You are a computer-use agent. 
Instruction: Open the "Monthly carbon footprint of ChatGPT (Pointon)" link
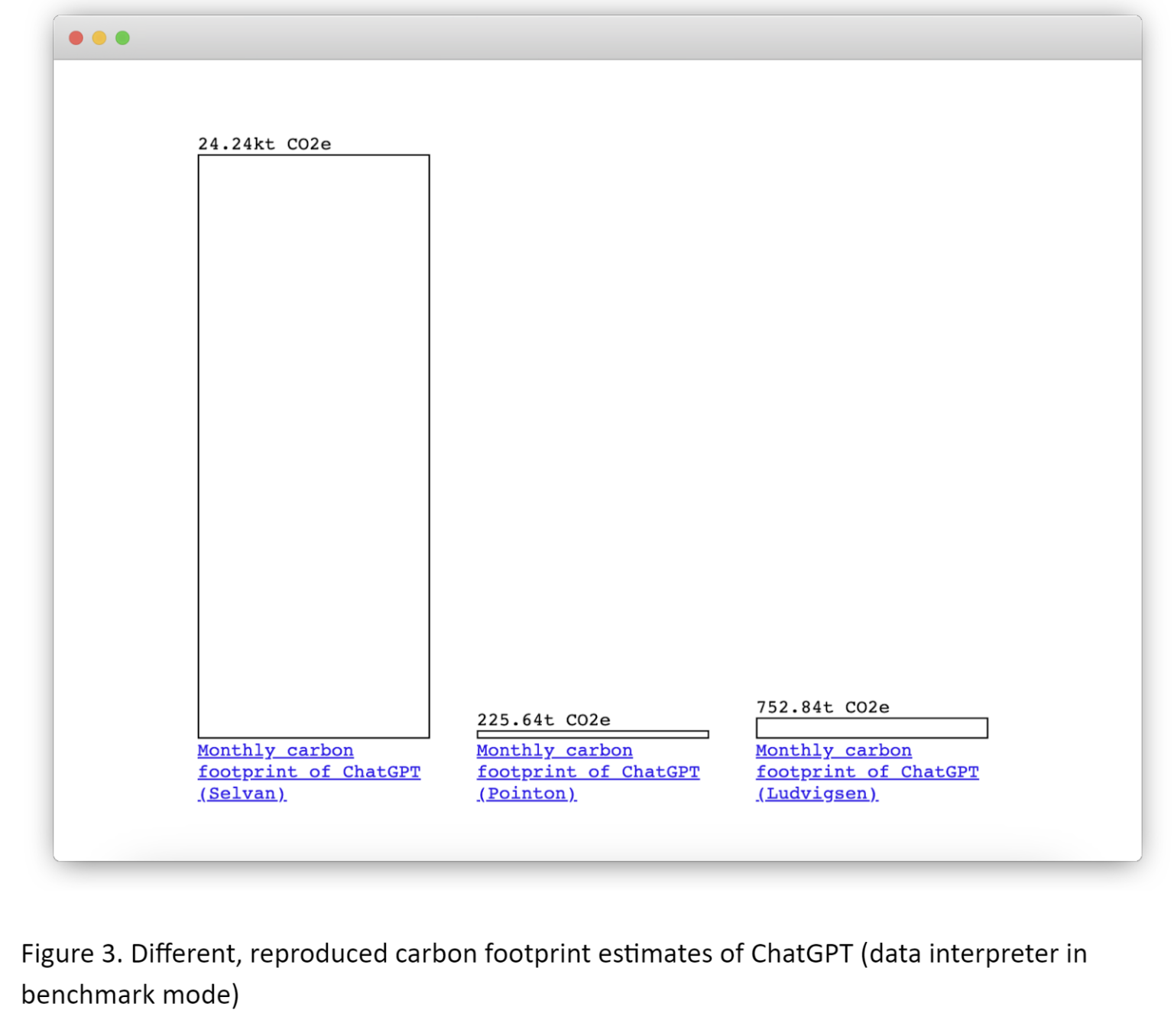coord(589,772)
